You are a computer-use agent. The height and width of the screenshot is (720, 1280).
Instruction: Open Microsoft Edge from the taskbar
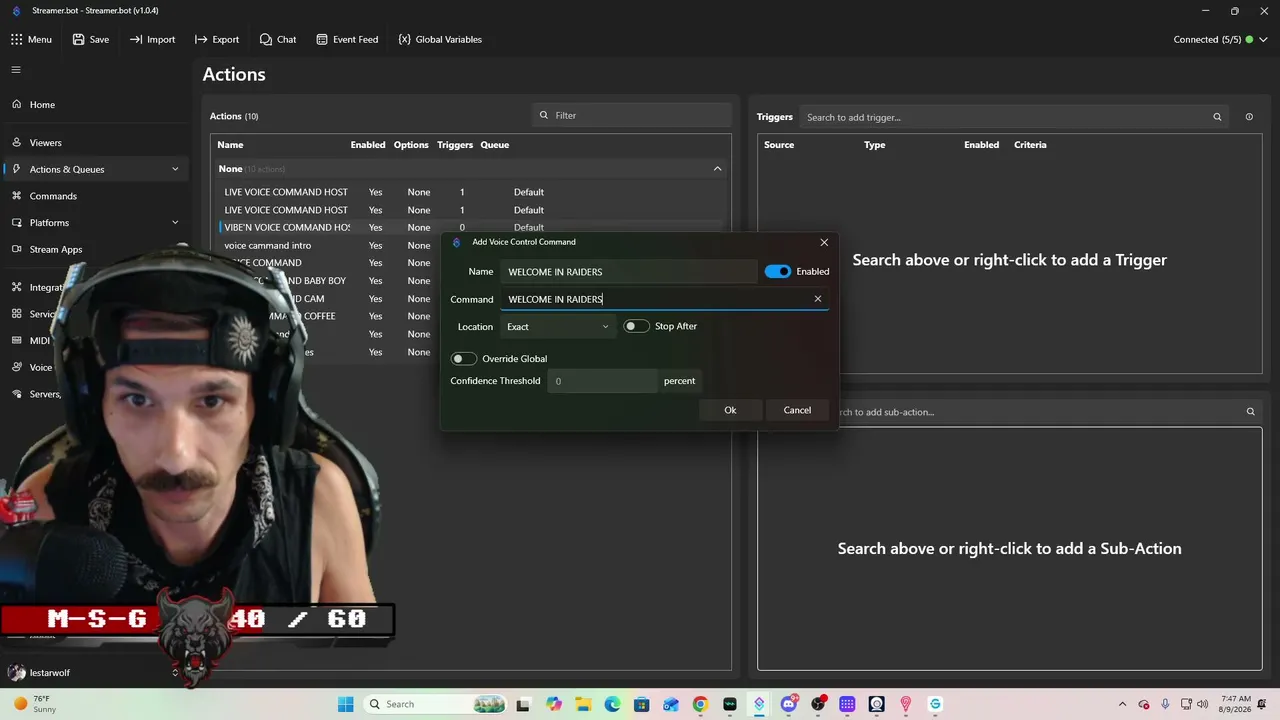coord(612,704)
